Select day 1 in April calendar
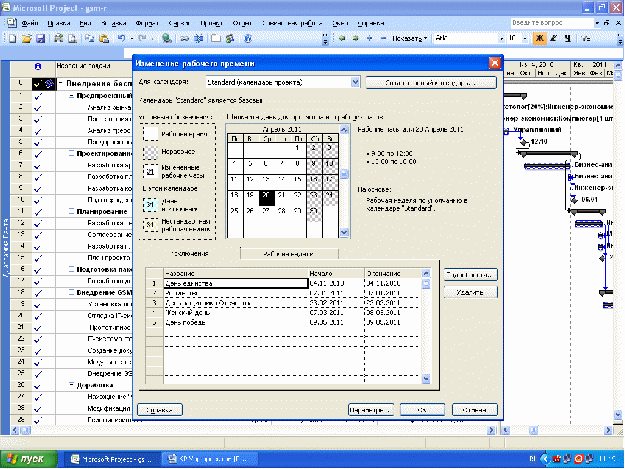Image resolution: width=625 pixels, height=469 pixels. coord(297,148)
